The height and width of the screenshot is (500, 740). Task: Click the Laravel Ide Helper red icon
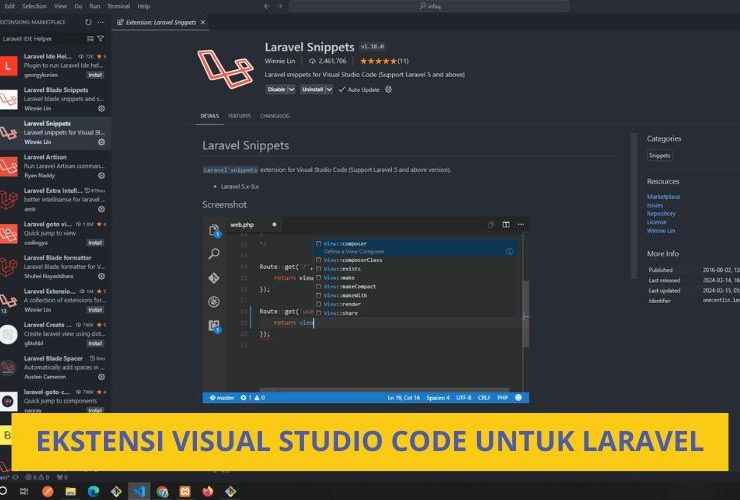coord(8,66)
